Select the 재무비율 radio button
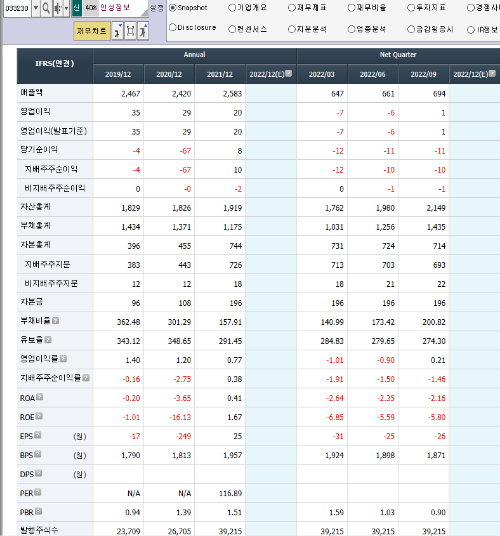500x536 pixels. (351, 8)
